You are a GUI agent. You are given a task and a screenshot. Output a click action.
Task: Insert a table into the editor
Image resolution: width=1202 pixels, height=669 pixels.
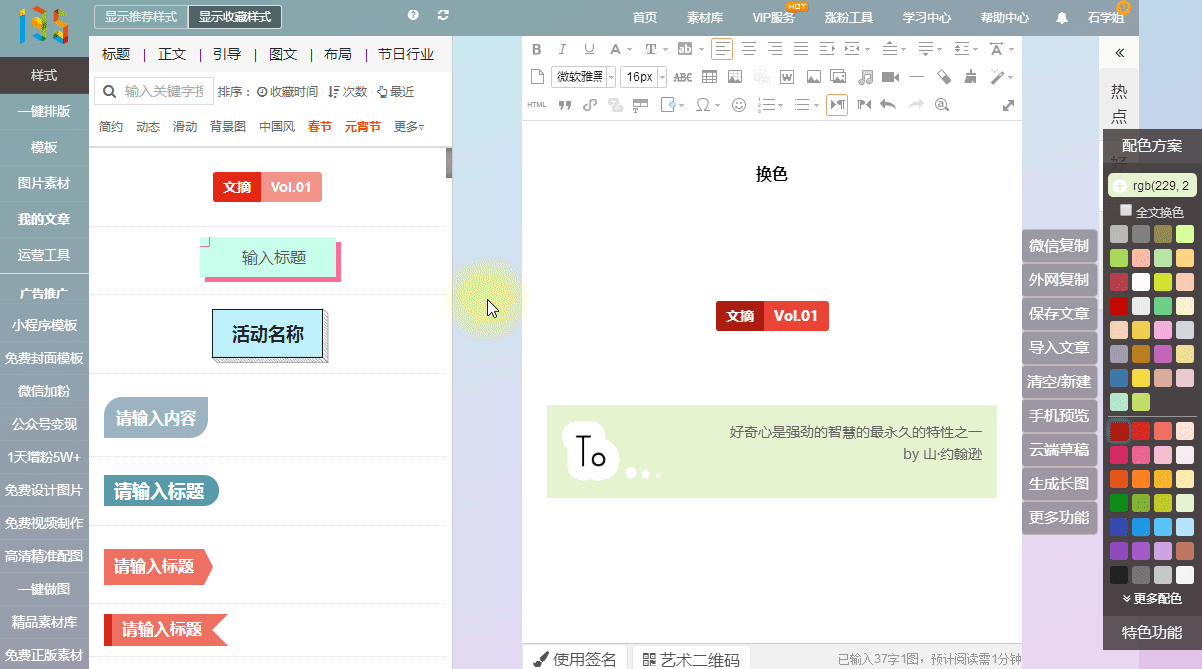point(709,77)
